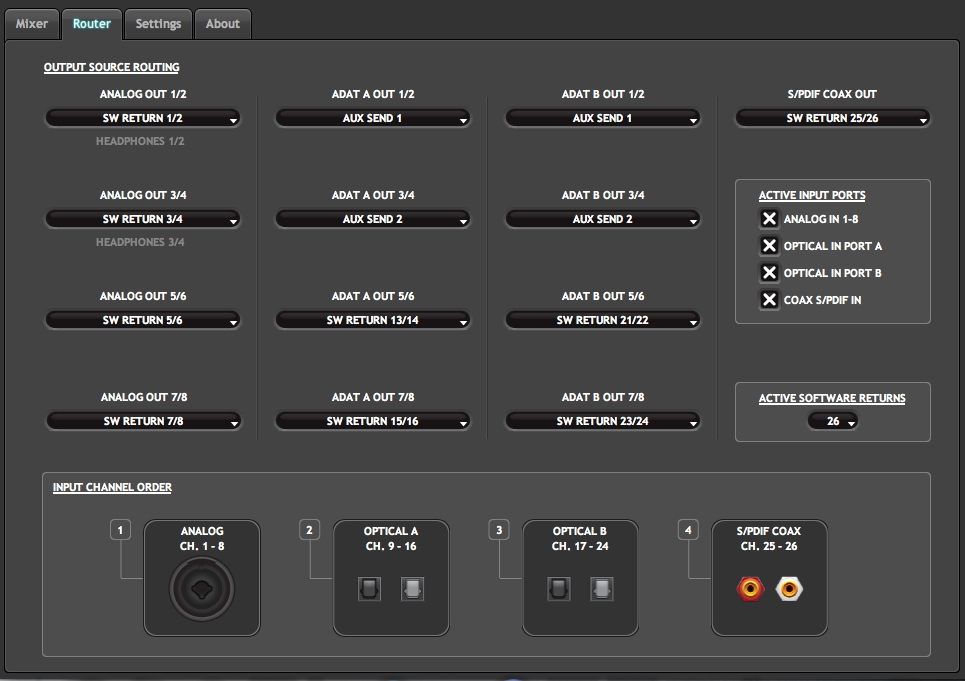Toggle Optical In Port A checkbox
The image size is (965, 681).
pyautogui.click(x=769, y=246)
